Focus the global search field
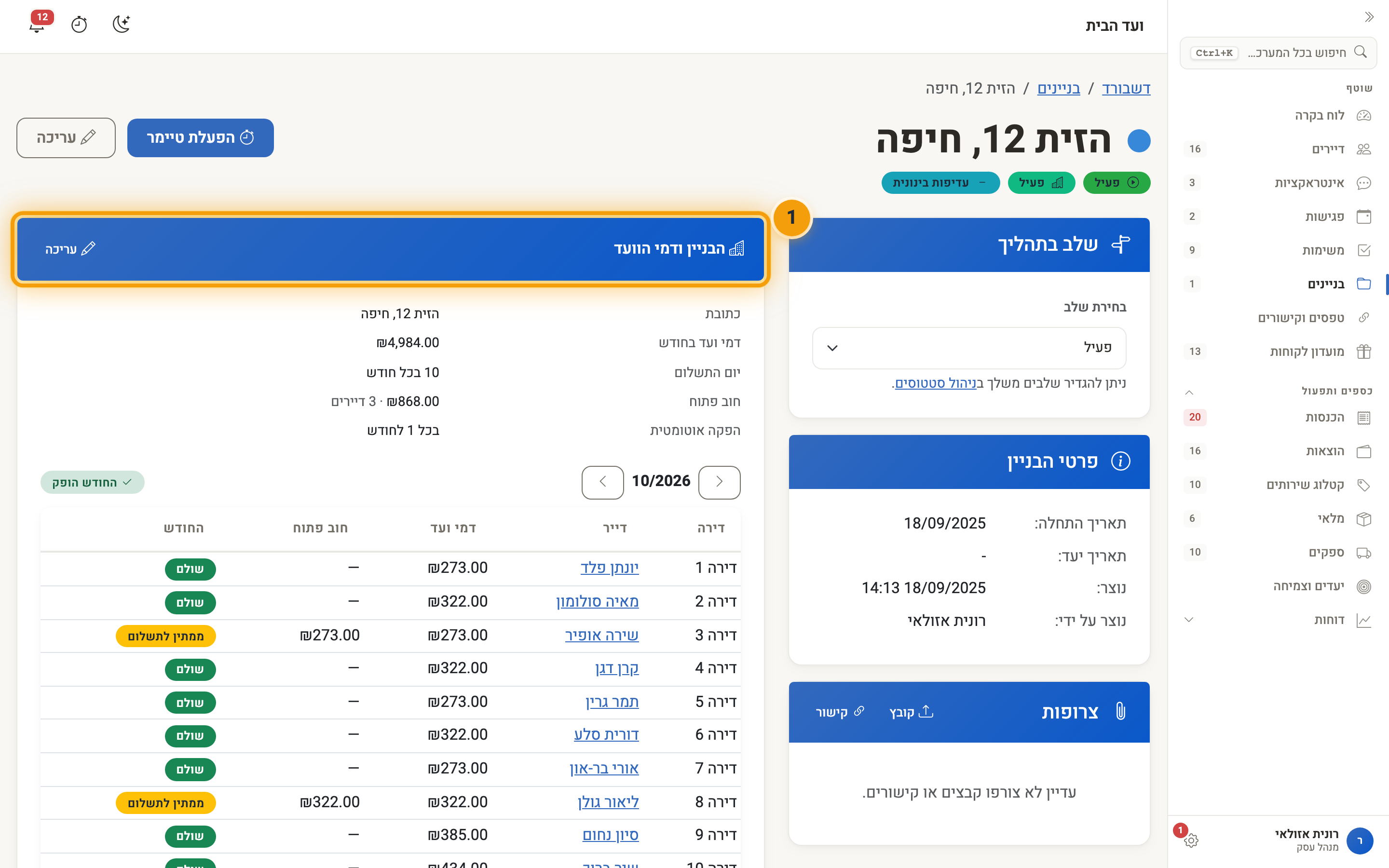This screenshot has width=1389, height=868. pyautogui.click(x=1278, y=53)
